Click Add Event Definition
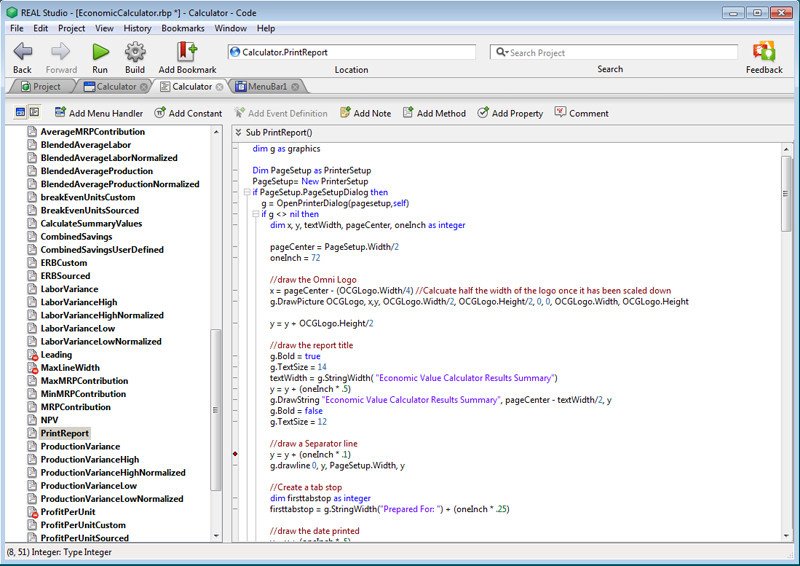The image size is (800, 566). coord(281,113)
